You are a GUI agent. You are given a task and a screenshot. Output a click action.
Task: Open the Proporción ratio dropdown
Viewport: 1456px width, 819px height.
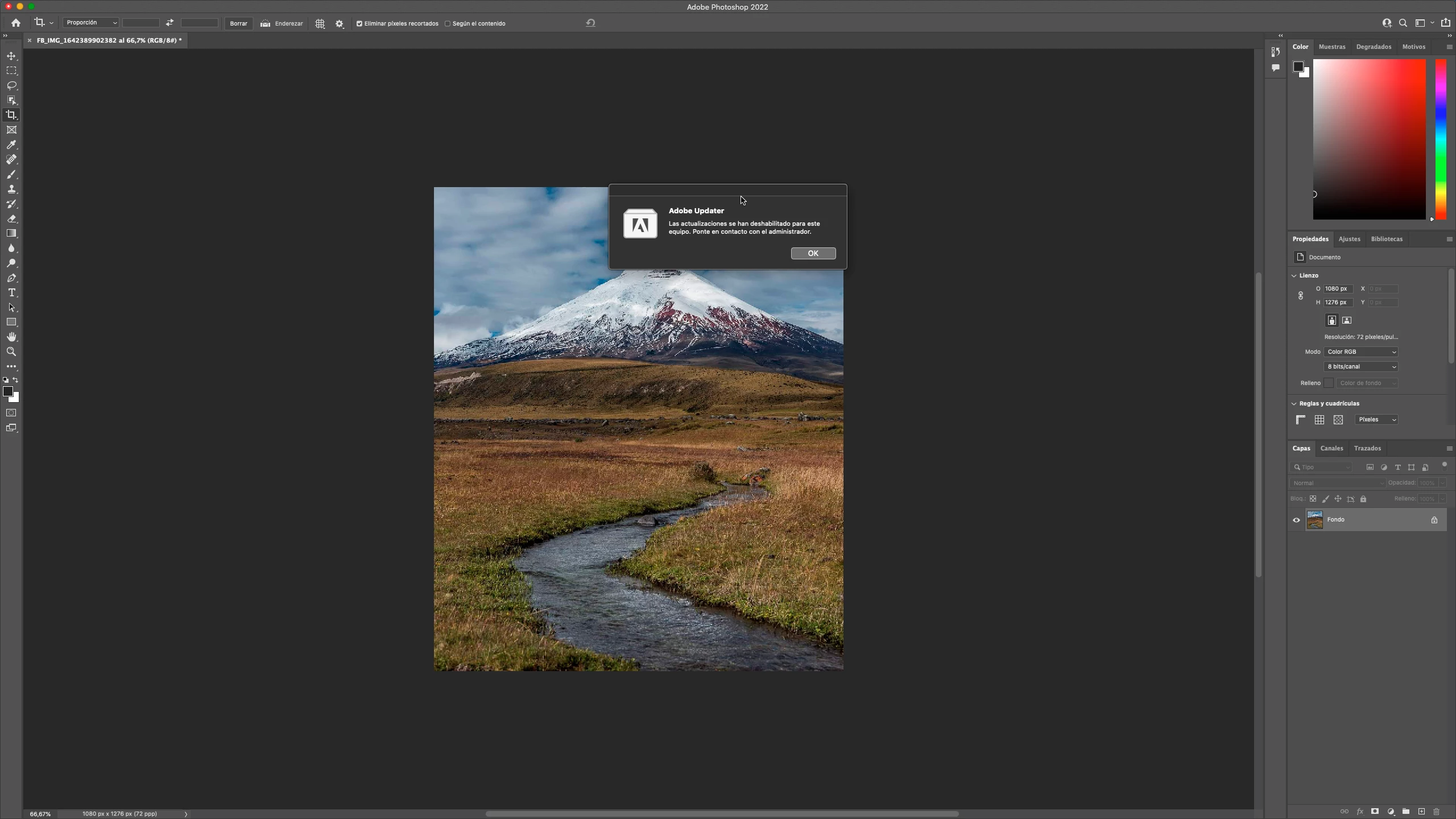[x=91, y=23]
